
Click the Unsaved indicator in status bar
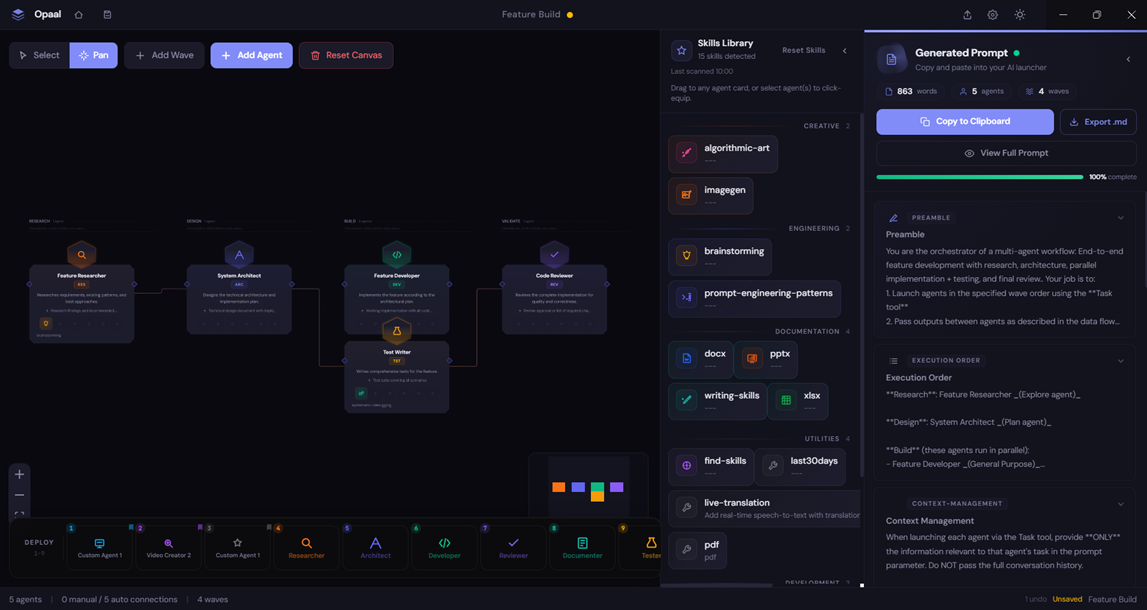pos(1067,600)
